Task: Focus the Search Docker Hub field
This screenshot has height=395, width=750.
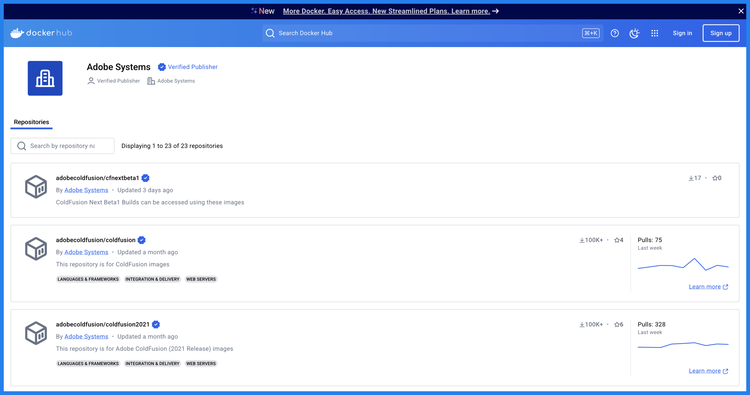Action: (432, 33)
